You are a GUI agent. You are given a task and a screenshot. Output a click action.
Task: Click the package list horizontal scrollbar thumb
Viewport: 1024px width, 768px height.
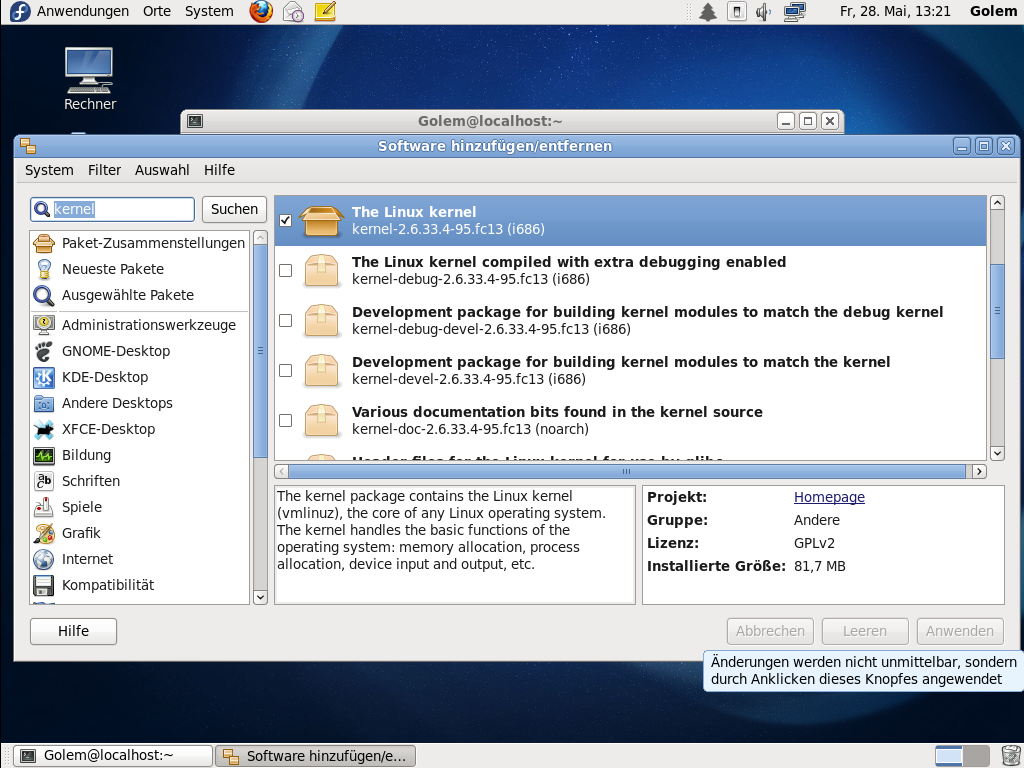point(627,472)
